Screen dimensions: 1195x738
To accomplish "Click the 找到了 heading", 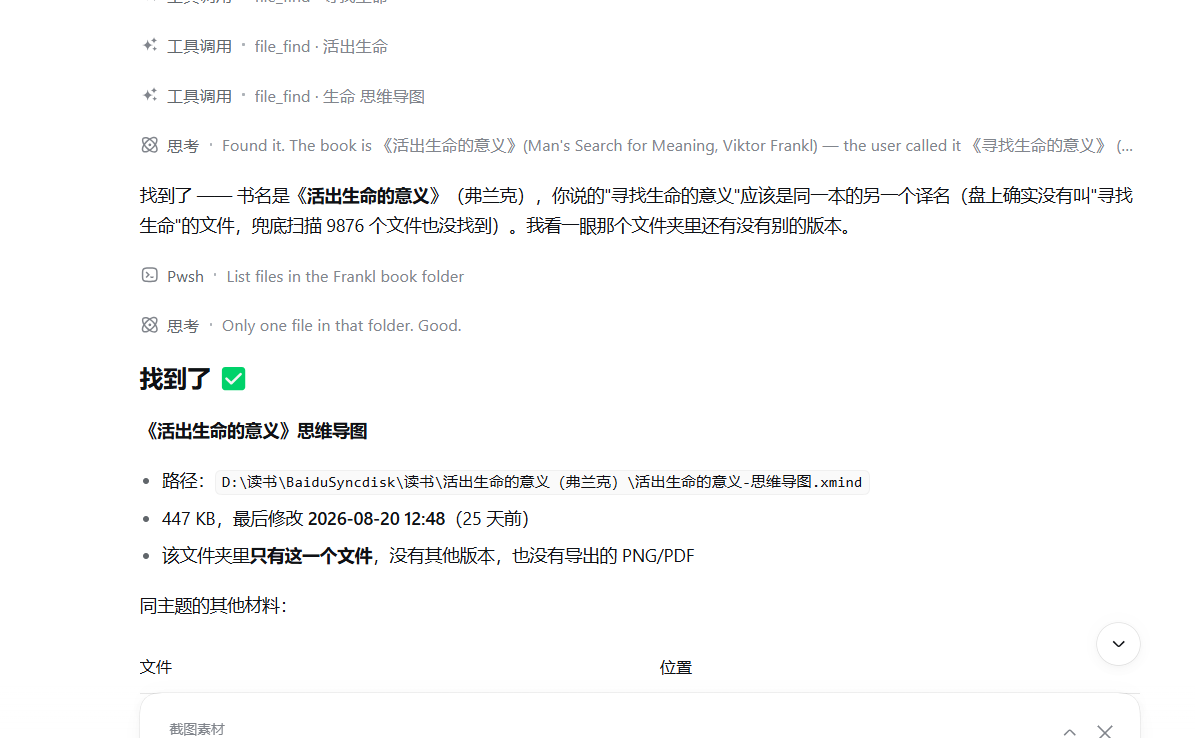I will (175, 379).
